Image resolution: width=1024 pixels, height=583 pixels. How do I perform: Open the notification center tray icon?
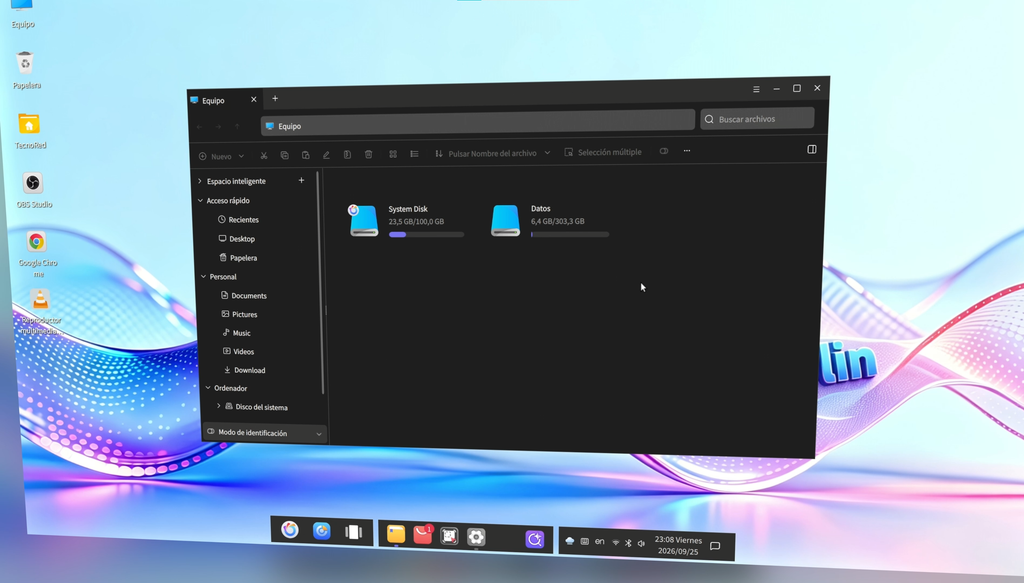(x=715, y=546)
